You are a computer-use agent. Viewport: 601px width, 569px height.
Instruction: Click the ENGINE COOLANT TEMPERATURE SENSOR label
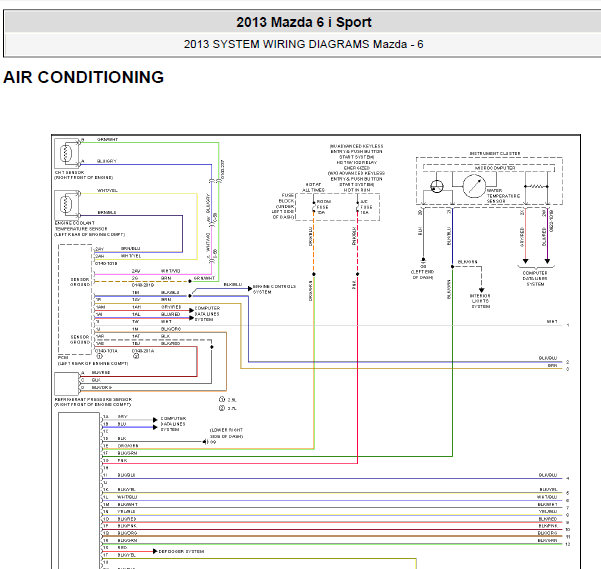click(x=89, y=229)
